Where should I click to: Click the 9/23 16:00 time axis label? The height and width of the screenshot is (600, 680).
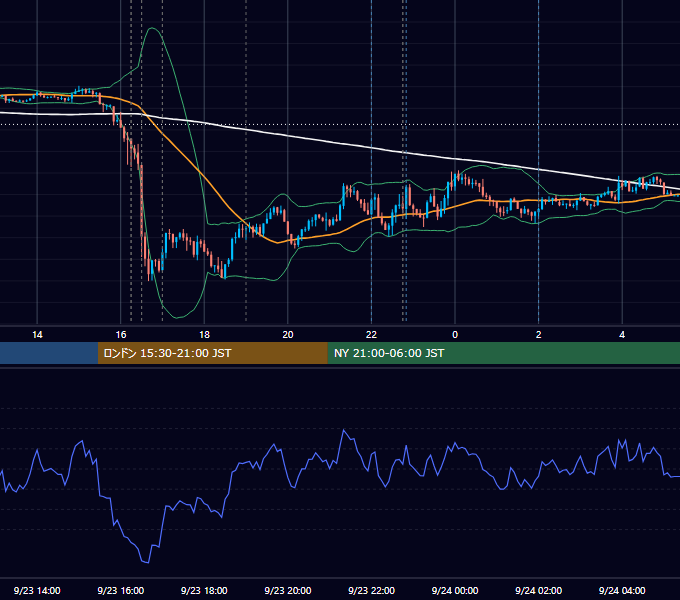tap(121, 590)
